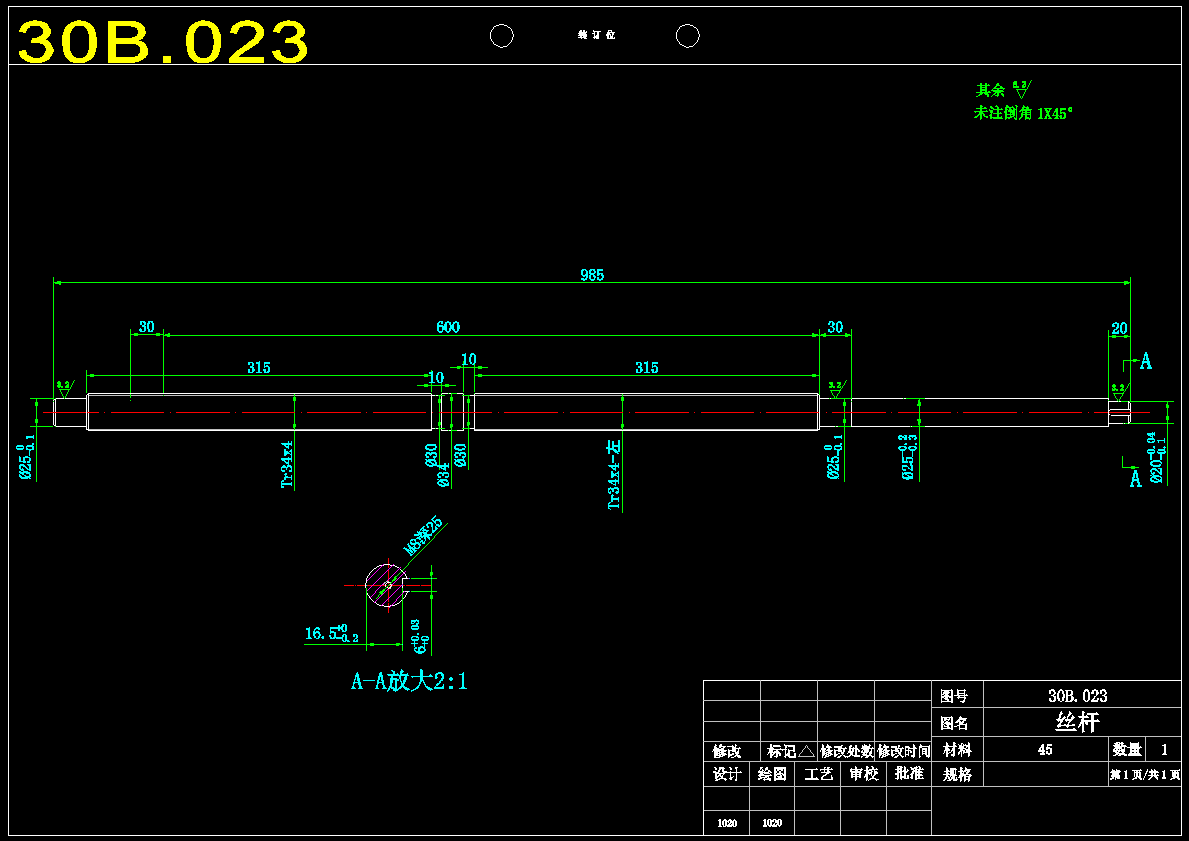Image resolution: width=1189 pixels, height=841 pixels.
Task: Click the Tr34x4-左 left-hand thread callout
Action: tap(614, 473)
